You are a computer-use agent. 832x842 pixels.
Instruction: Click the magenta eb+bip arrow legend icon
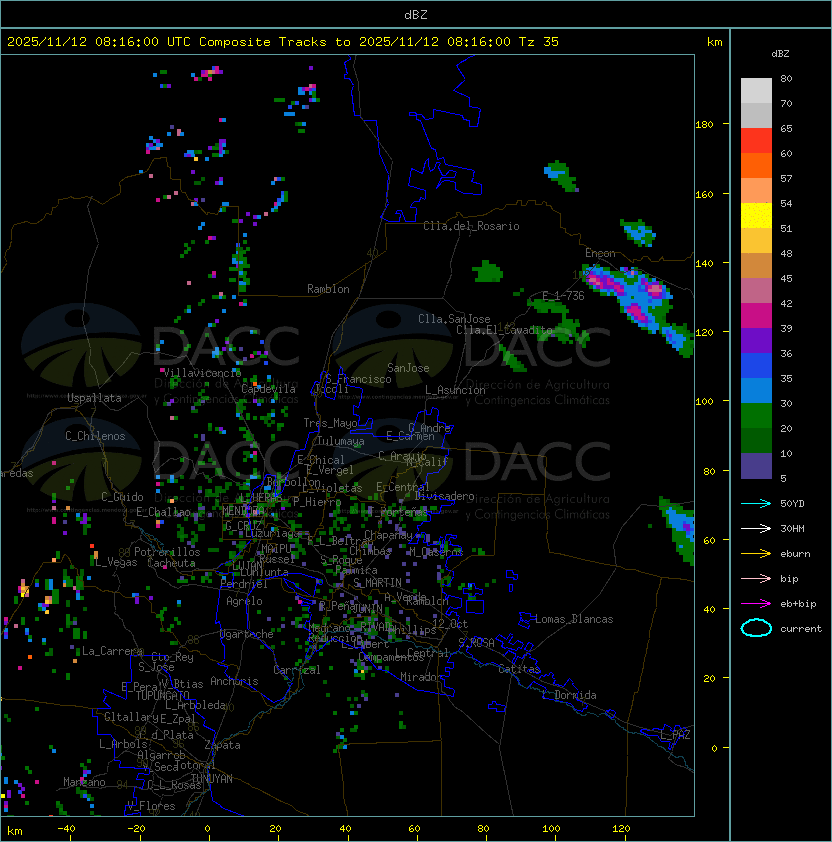[x=756, y=604]
